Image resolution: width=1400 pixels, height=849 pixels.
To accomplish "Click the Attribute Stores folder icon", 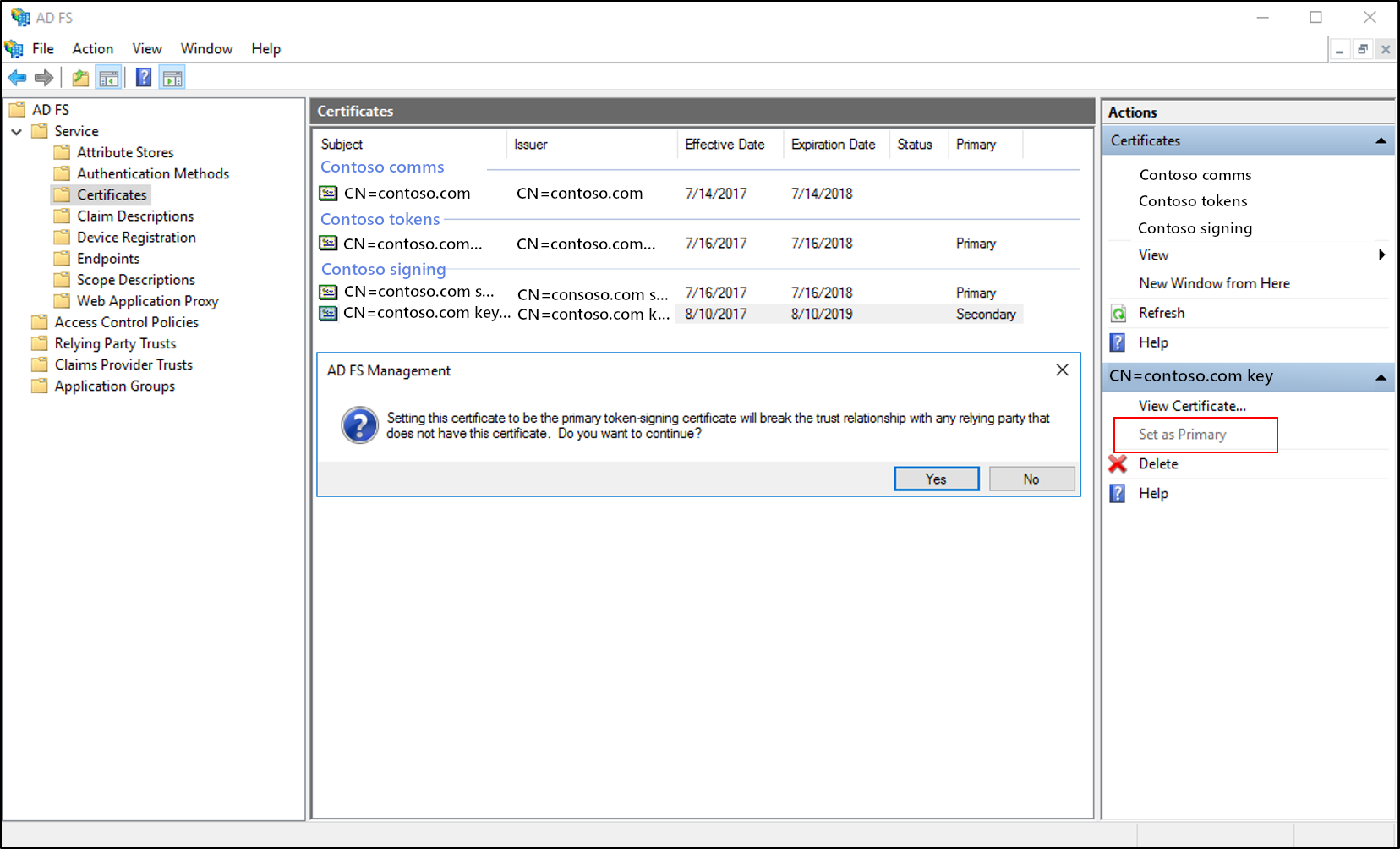I will [x=62, y=152].
